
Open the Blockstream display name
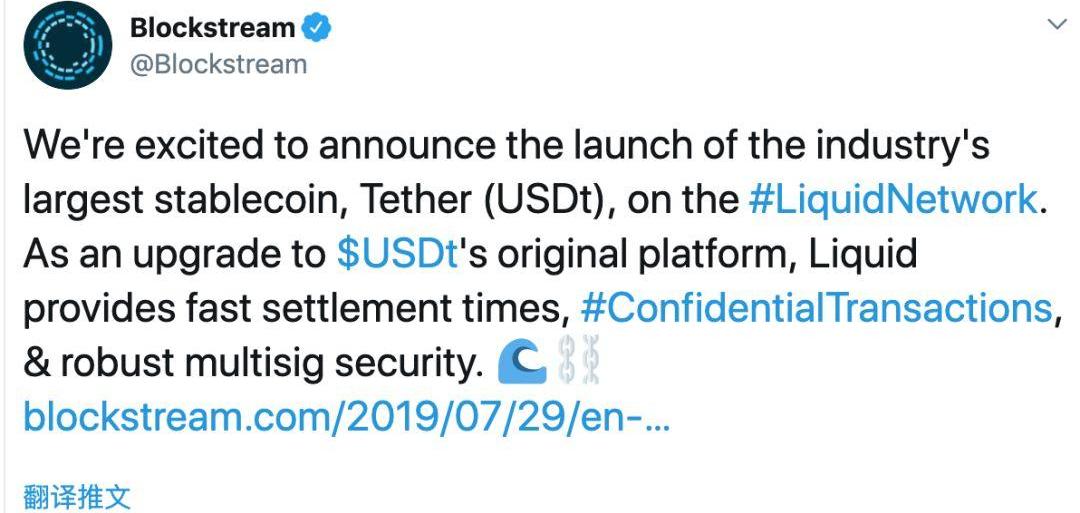(212, 28)
